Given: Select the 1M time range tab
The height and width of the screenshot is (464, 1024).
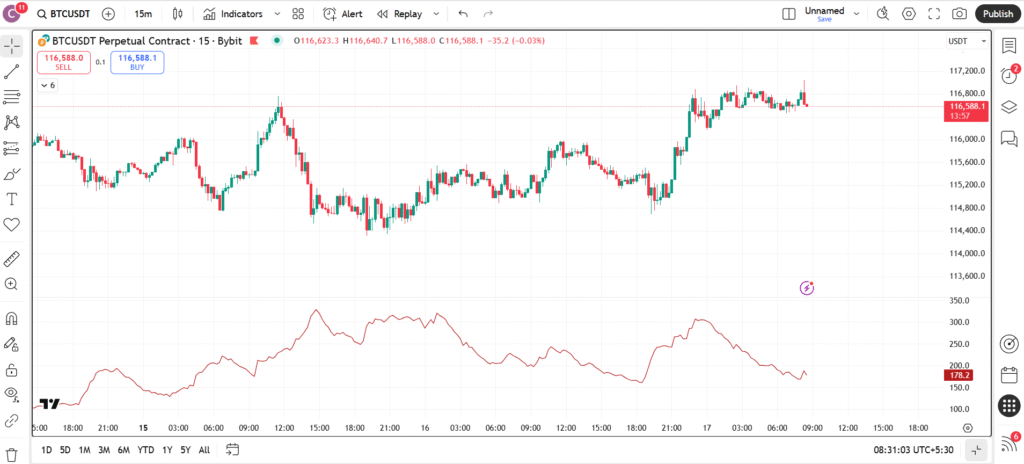Looking at the screenshot, I should click(x=85, y=450).
